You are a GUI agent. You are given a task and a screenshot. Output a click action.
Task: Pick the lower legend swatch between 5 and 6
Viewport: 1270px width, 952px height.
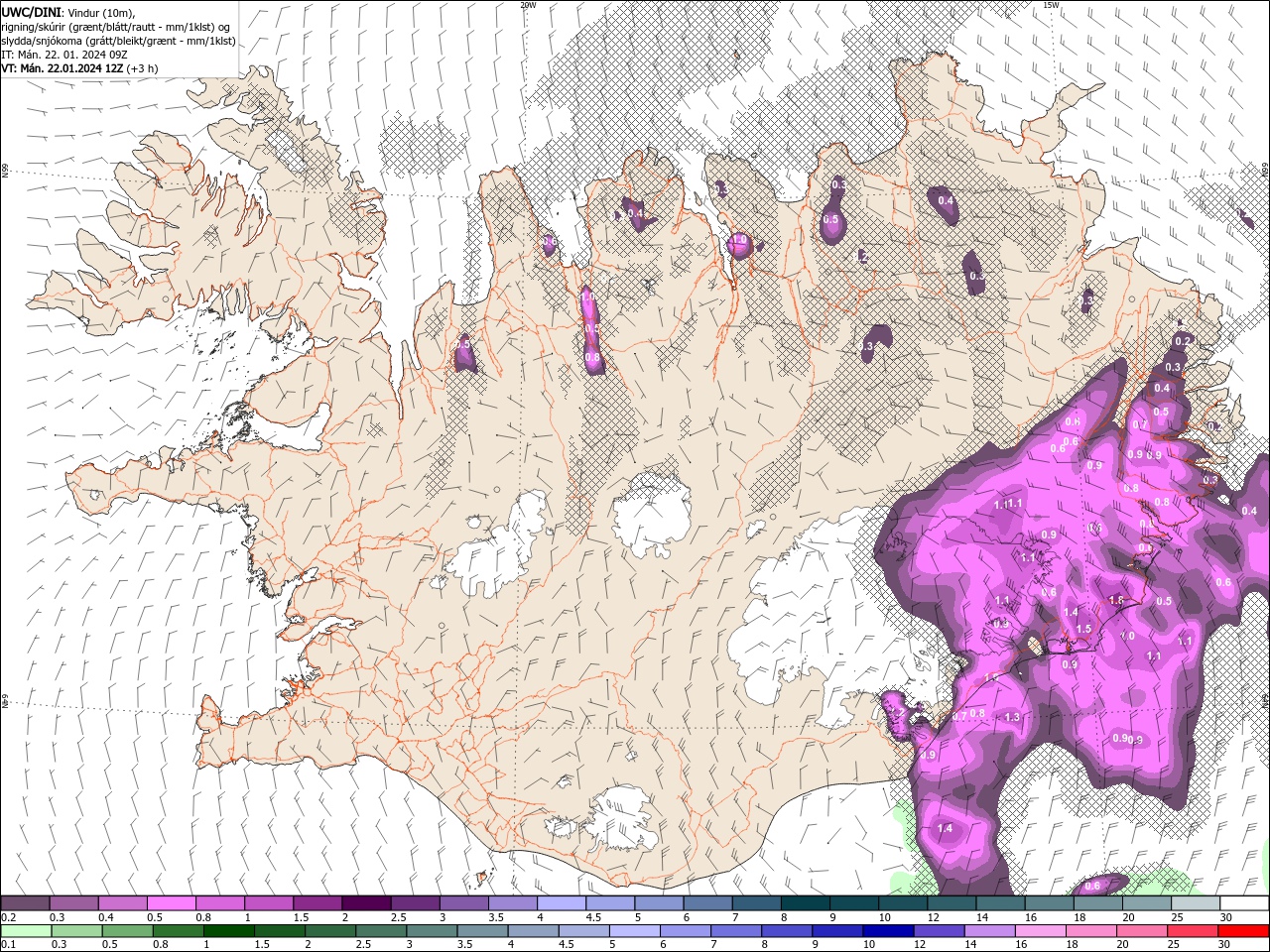point(635,931)
